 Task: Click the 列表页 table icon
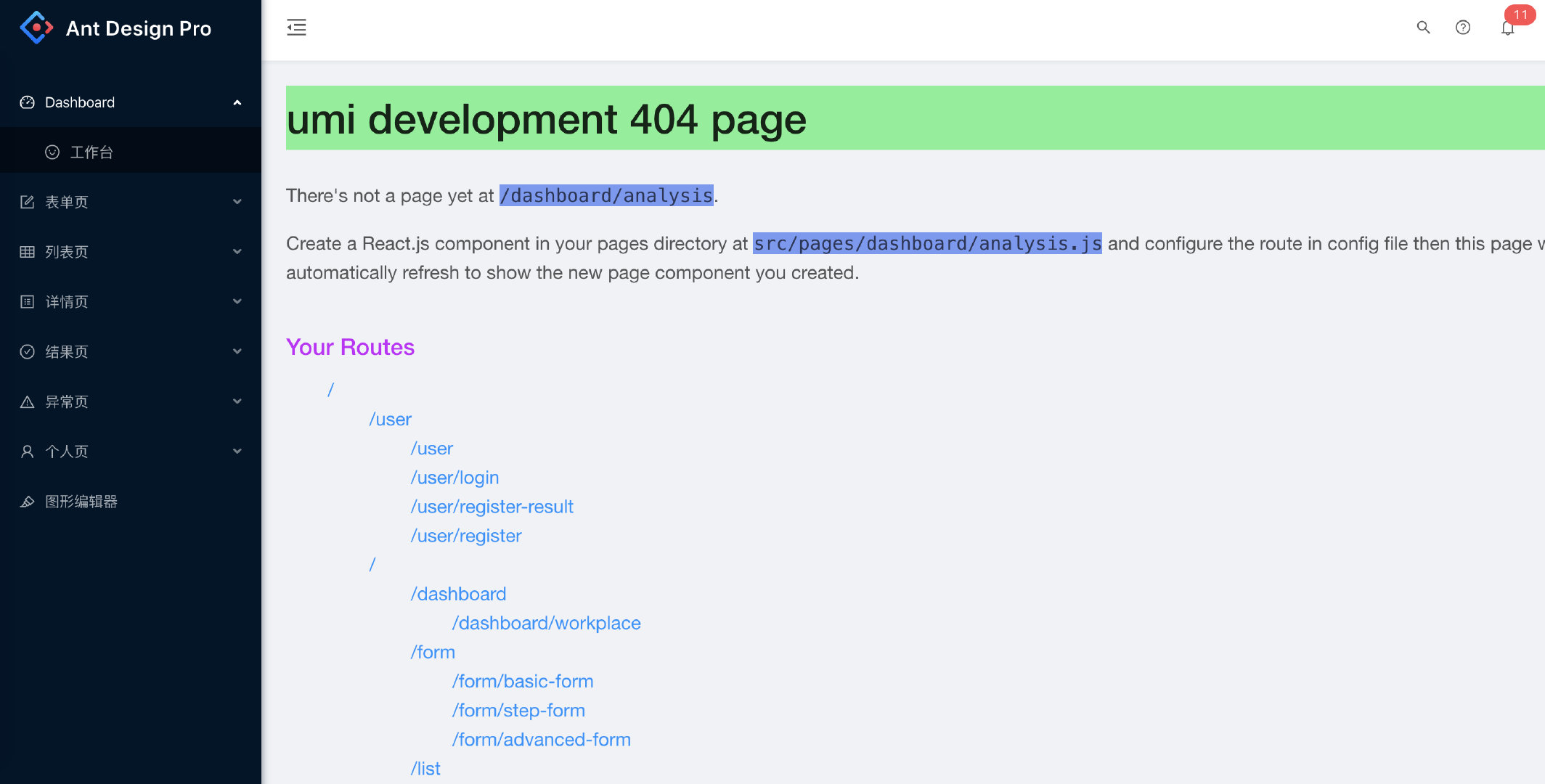click(26, 251)
